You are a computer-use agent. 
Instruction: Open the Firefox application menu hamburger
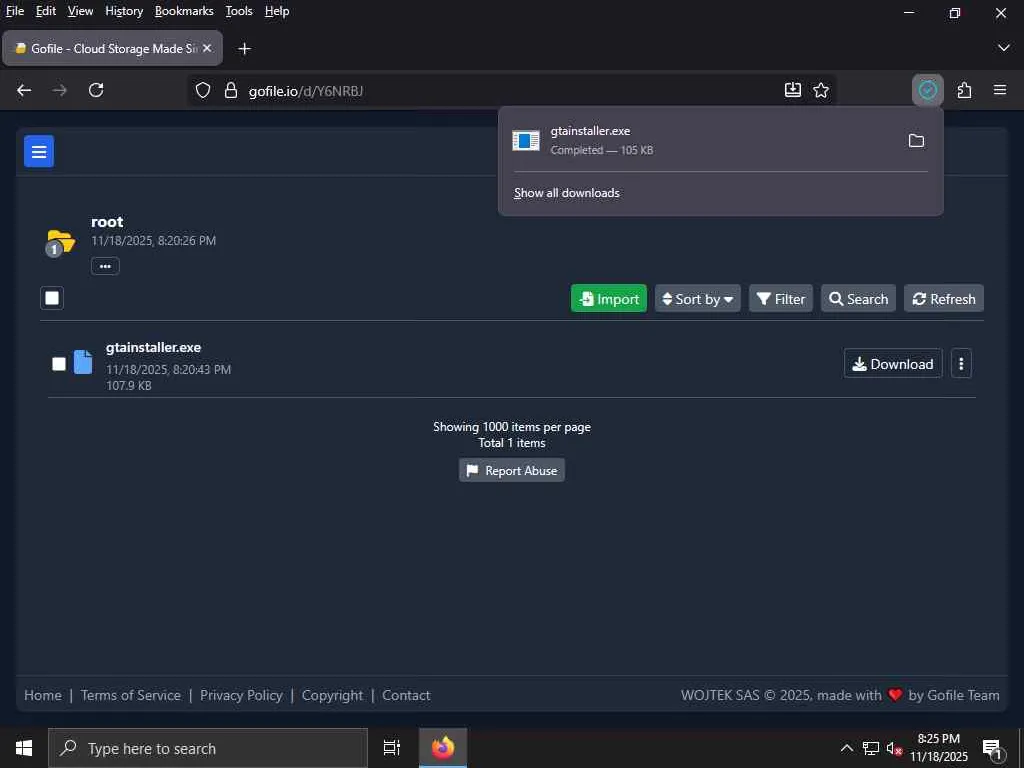pyautogui.click(x=1000, y=90)
